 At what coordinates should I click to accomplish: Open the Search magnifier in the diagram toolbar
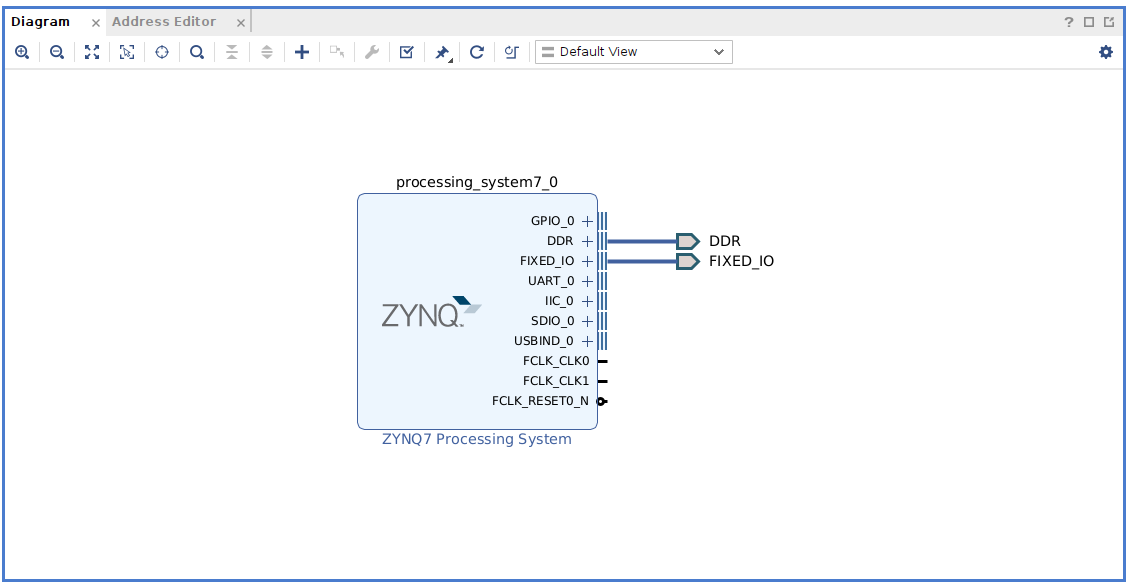pyautogui.click(x=196, y=52)
